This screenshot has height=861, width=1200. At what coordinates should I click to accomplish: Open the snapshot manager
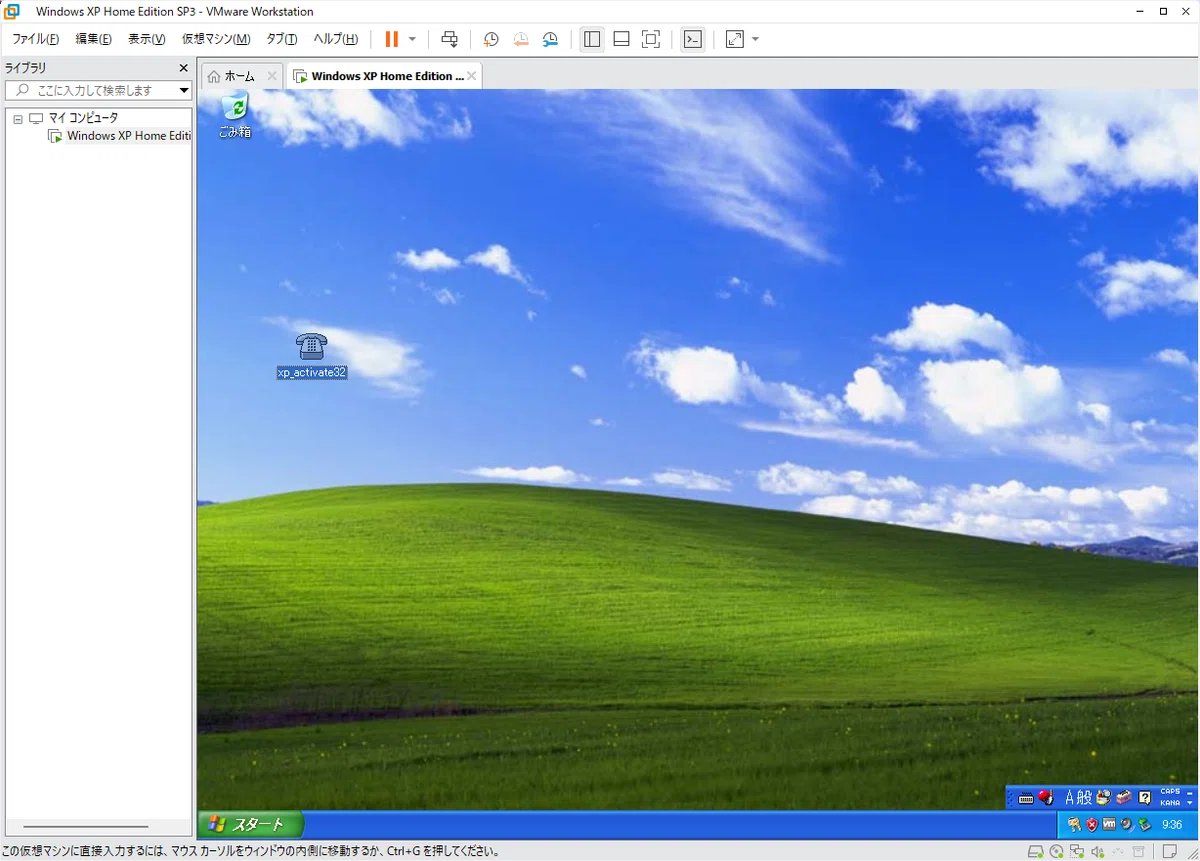pyautogui.click(x=551, y=39)
